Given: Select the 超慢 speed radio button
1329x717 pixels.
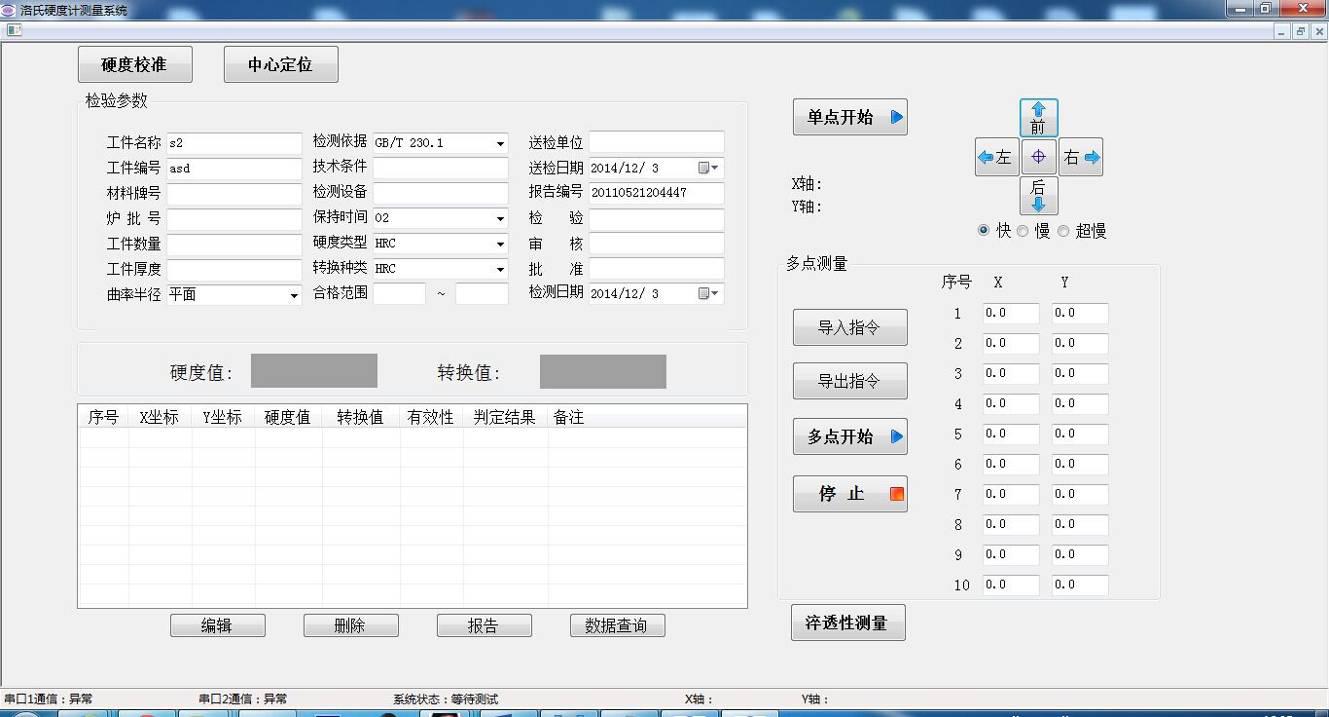Looking at the screenshot, I should click(x=1063, y=231).
